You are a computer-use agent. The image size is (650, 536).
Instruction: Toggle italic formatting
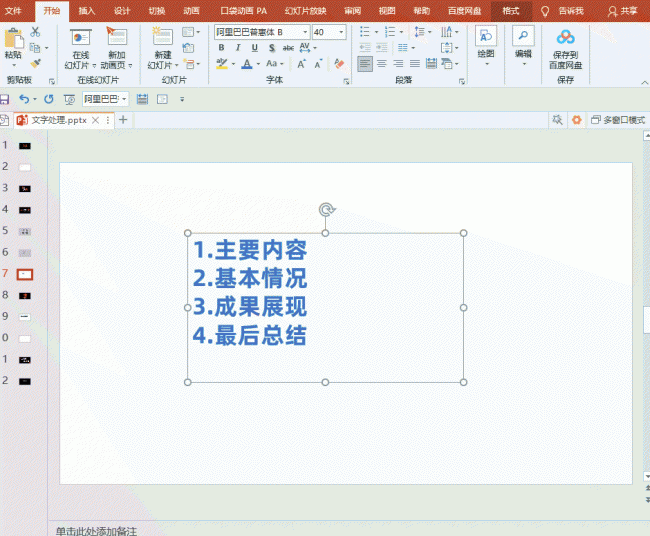point(238,48)
